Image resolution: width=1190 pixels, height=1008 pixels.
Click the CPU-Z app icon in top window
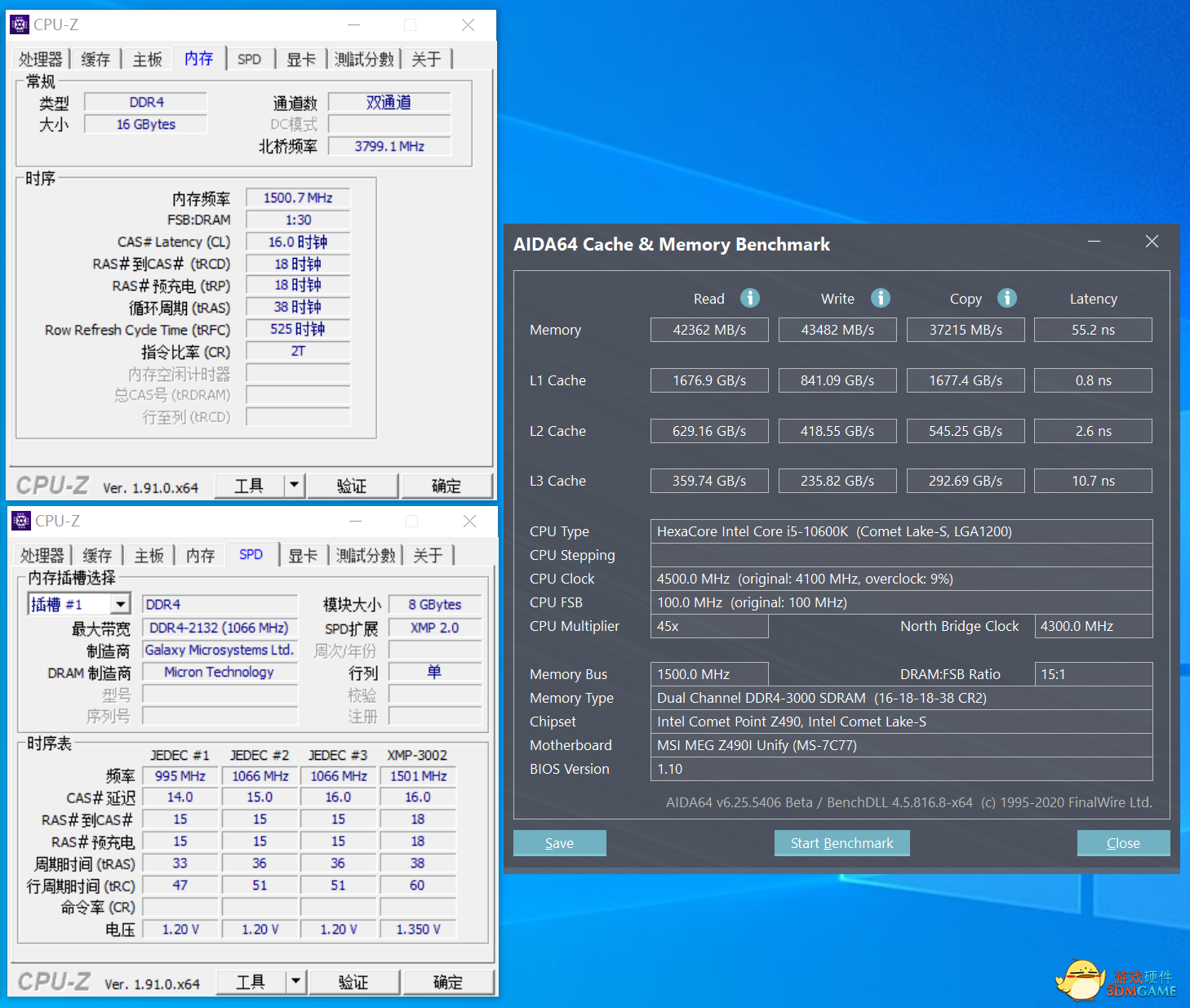[20, 24]
